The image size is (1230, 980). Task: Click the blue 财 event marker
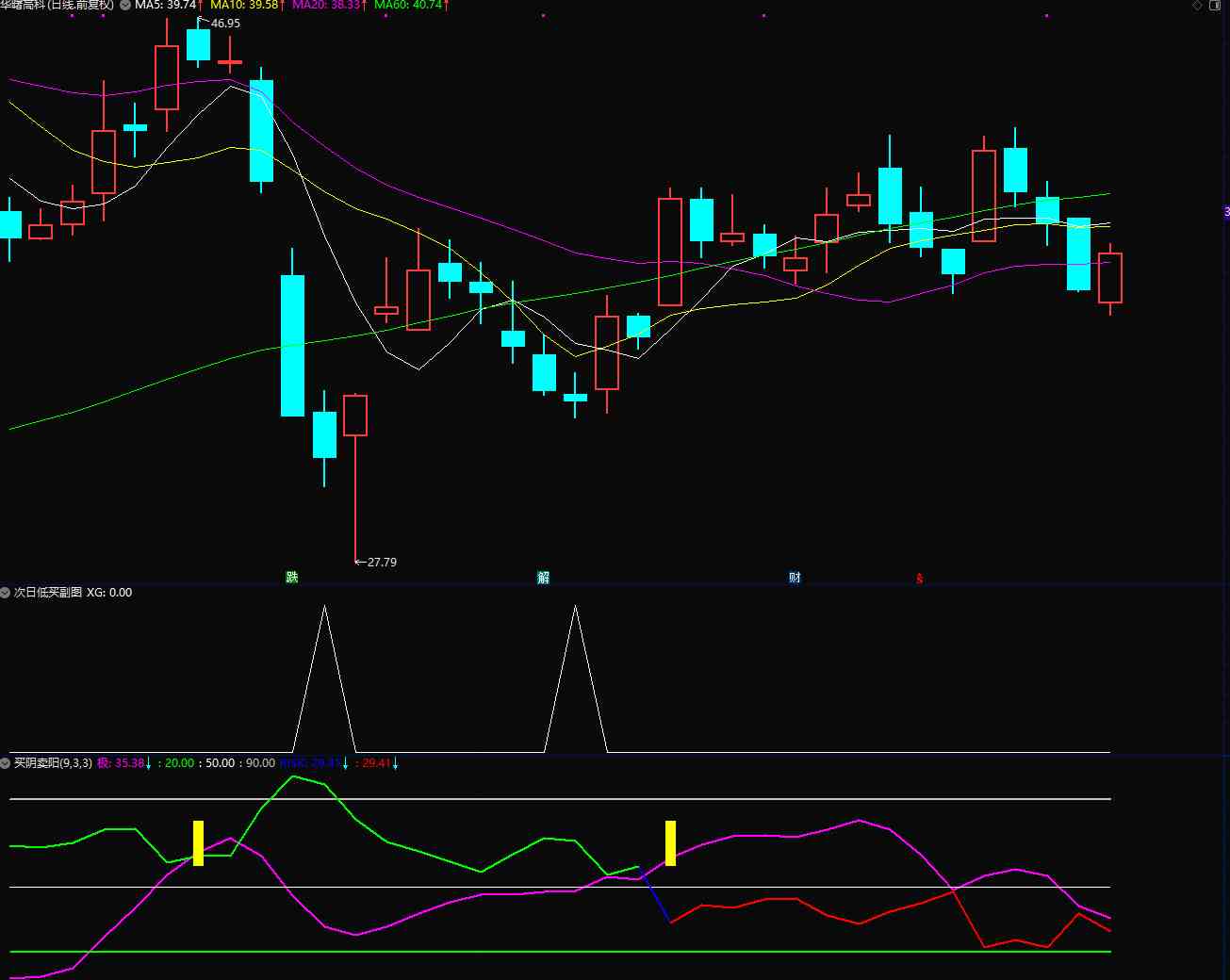pyautogui.click(x=795, y=578)
